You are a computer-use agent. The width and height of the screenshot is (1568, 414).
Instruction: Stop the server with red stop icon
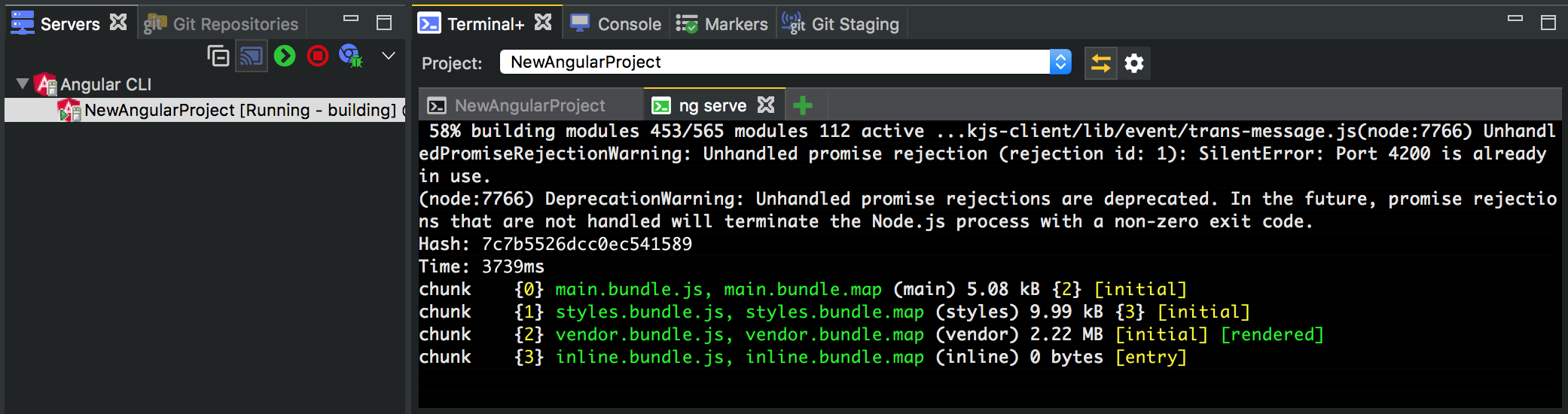click(x=318, y=56)
